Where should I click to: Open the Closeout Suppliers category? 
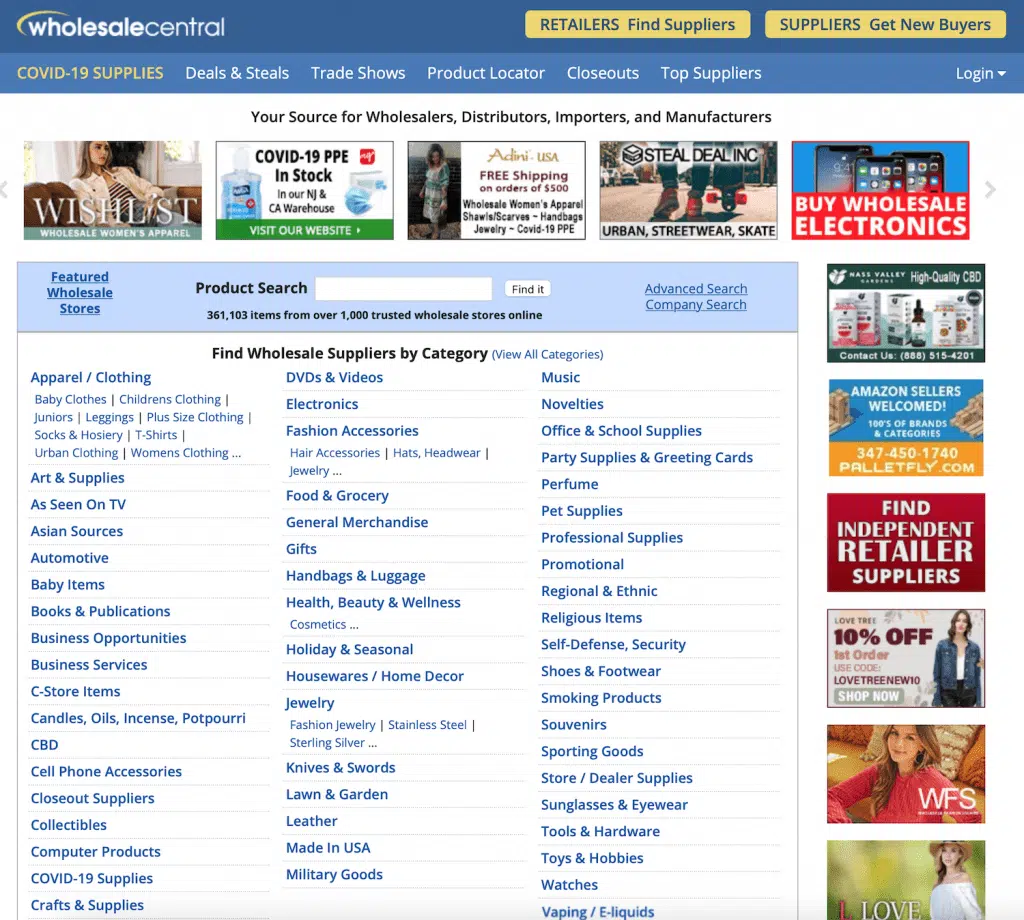[x=93, y=799]
